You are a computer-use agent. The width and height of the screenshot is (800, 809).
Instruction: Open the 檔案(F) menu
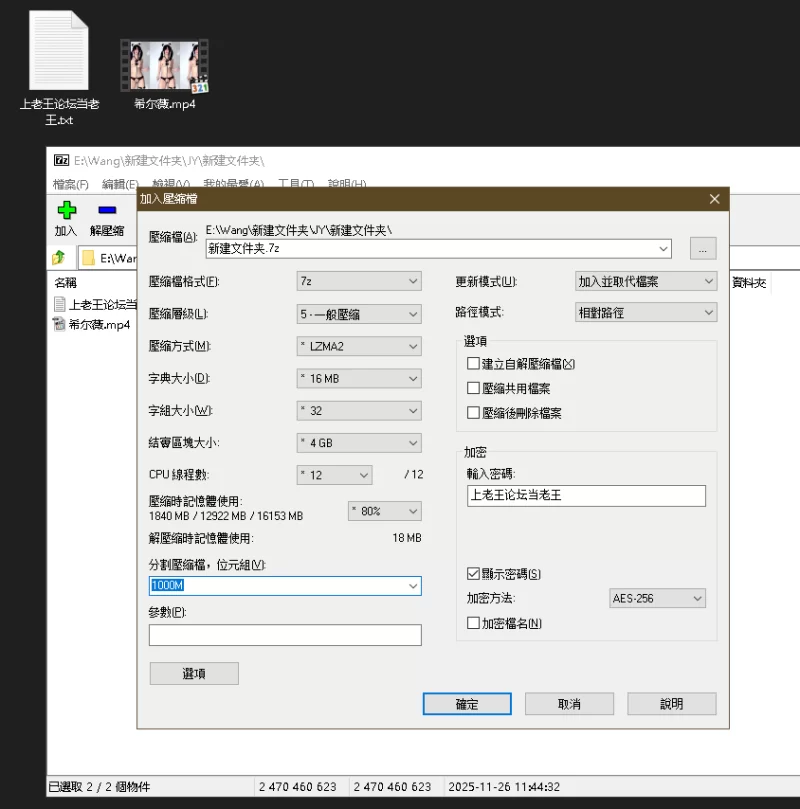click(70, 184)
